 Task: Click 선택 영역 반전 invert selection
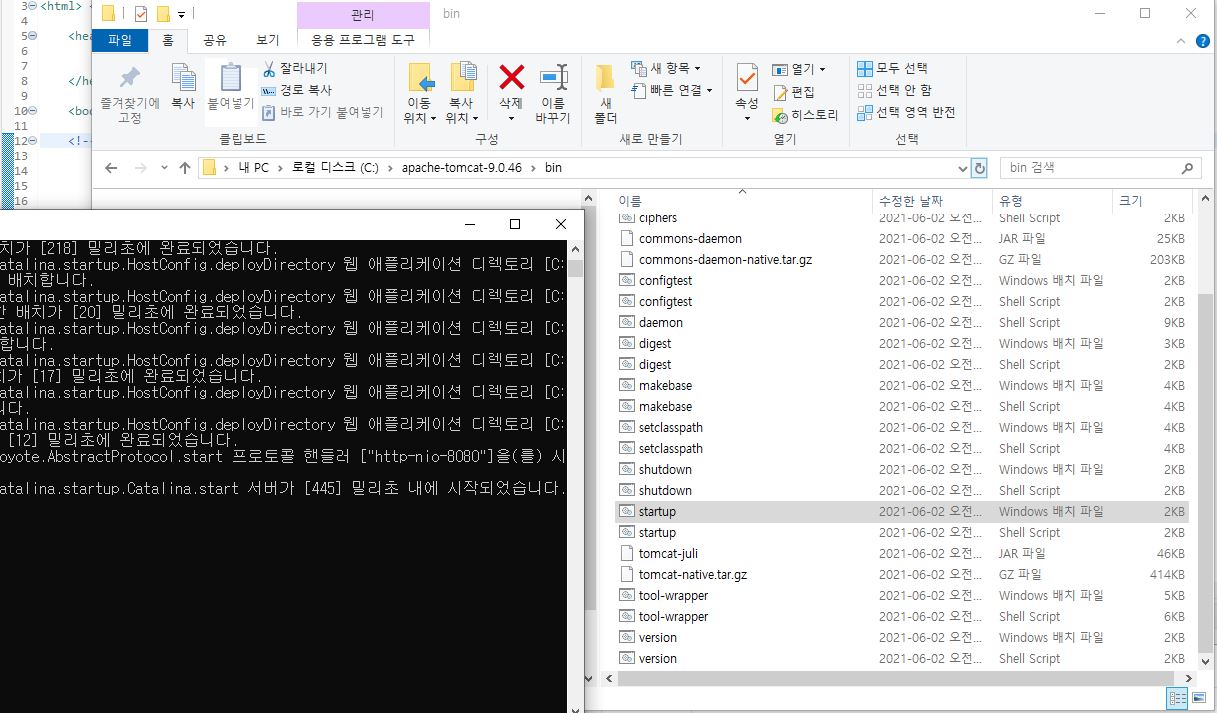click(907, 112)
